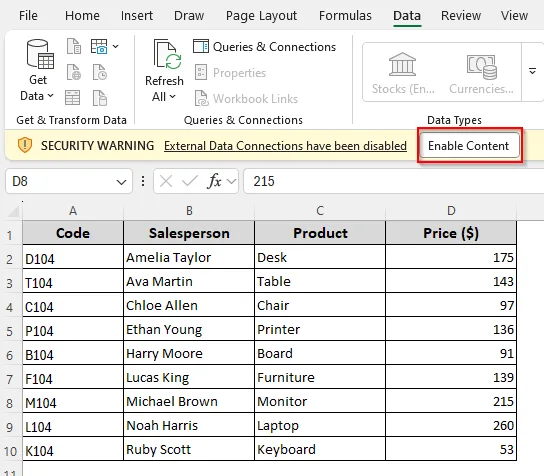The image size is (544, 476).
Task: Open the Get Data dropdown menu
Action: (37, 71)
